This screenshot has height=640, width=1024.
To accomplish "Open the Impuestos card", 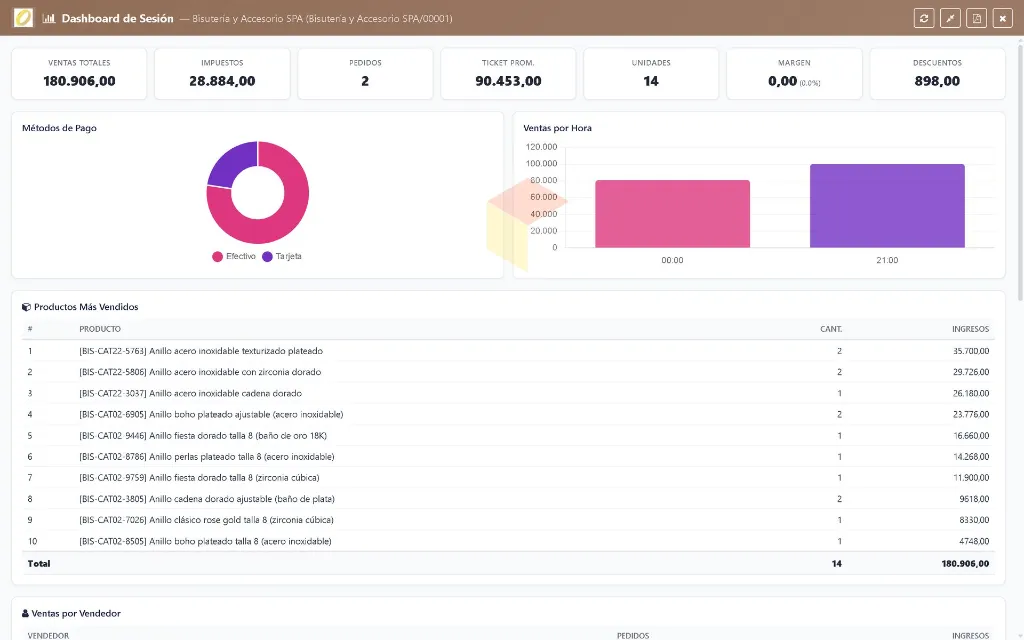I will [x=222, y=74].
